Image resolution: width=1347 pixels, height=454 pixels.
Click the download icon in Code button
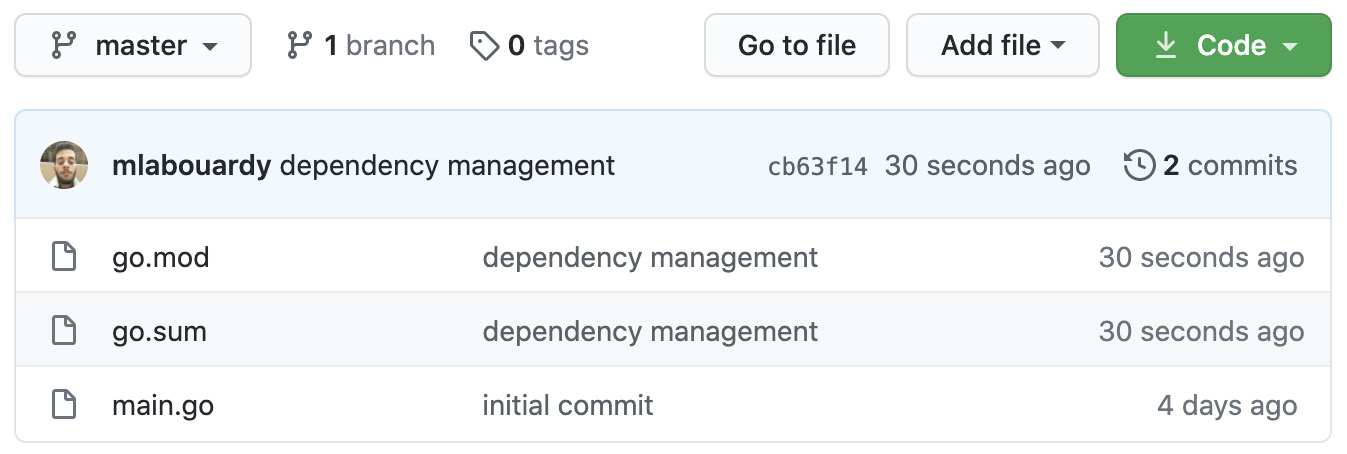pyautogui.click(x=1165, y=45)
